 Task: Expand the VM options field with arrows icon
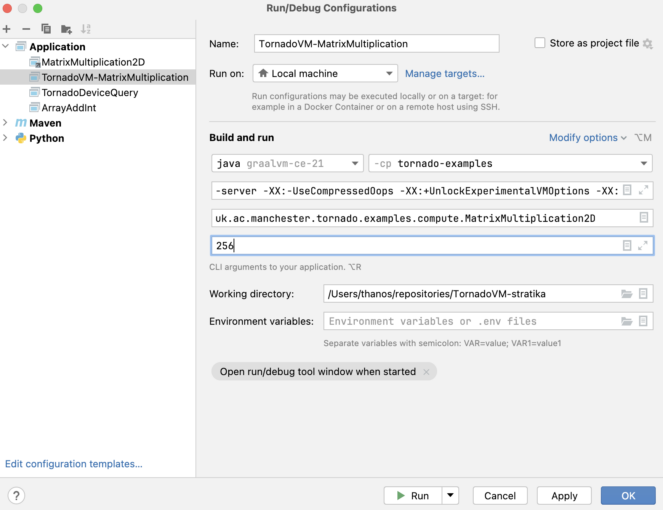coord(644,190)
